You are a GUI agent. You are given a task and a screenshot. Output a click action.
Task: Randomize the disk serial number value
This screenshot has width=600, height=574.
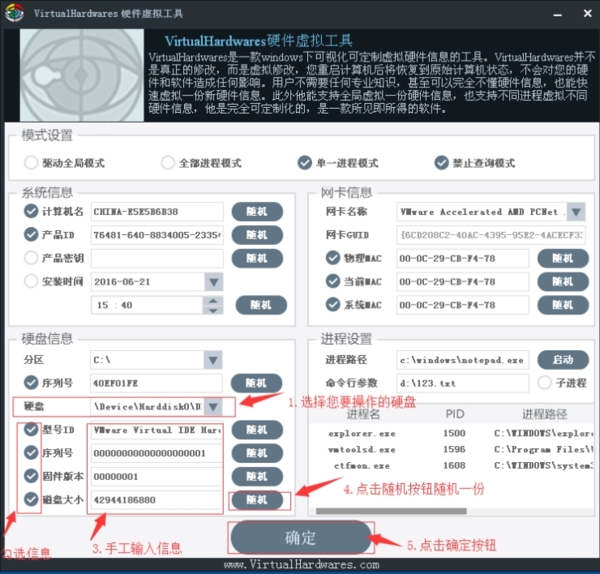click(x=257, y=453)
